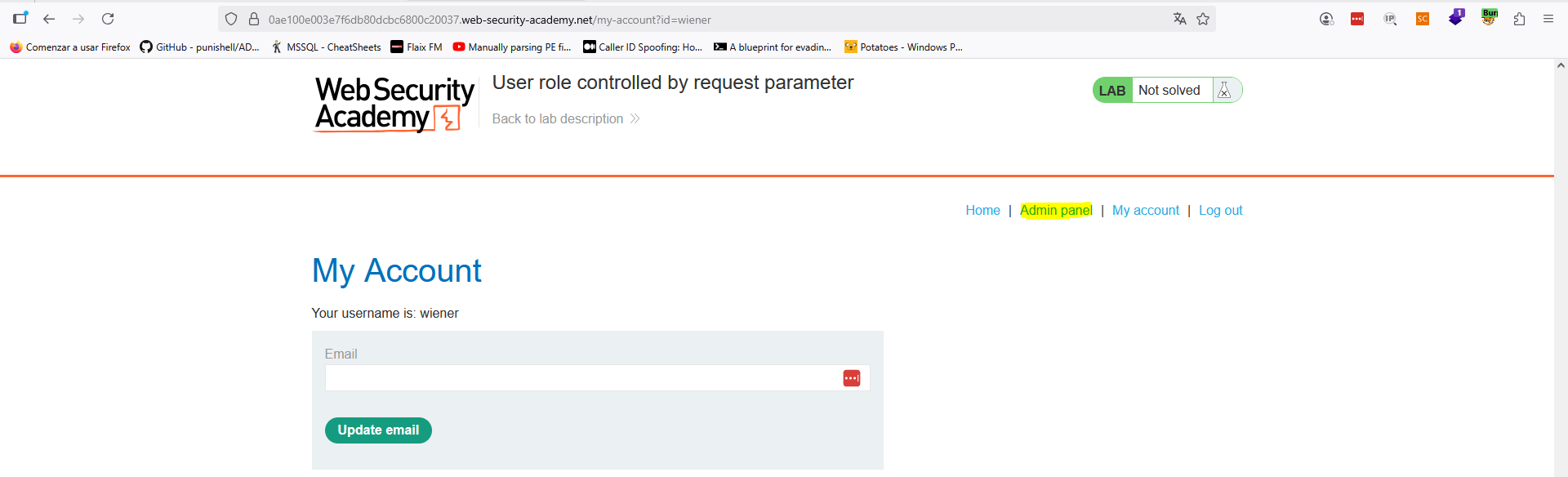
Task: Go to the Home page link
Action: point(982,210)
